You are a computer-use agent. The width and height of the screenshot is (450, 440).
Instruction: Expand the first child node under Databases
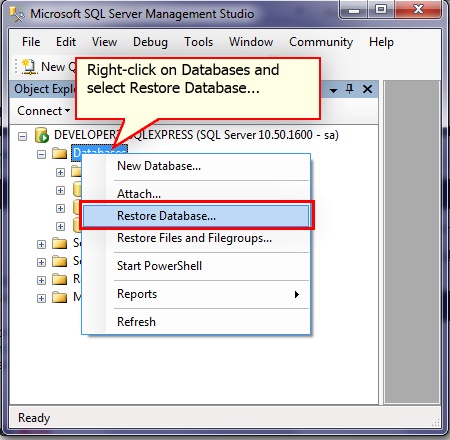[60, 172]
